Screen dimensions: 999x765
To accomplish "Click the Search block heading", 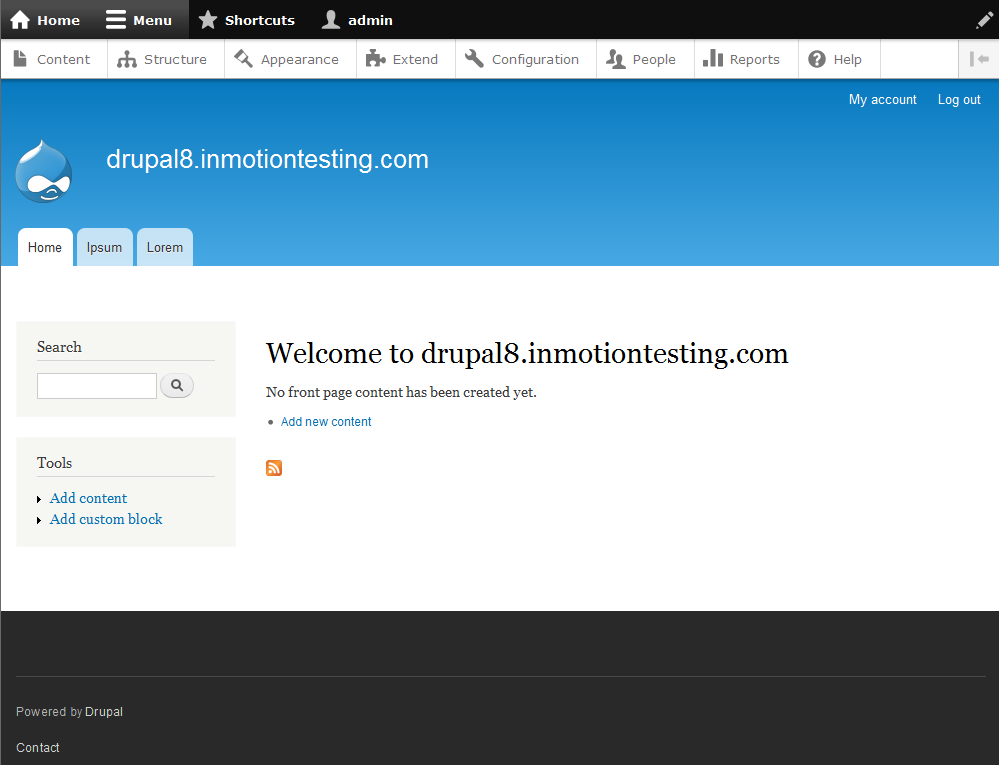I will tap(59, 347).
